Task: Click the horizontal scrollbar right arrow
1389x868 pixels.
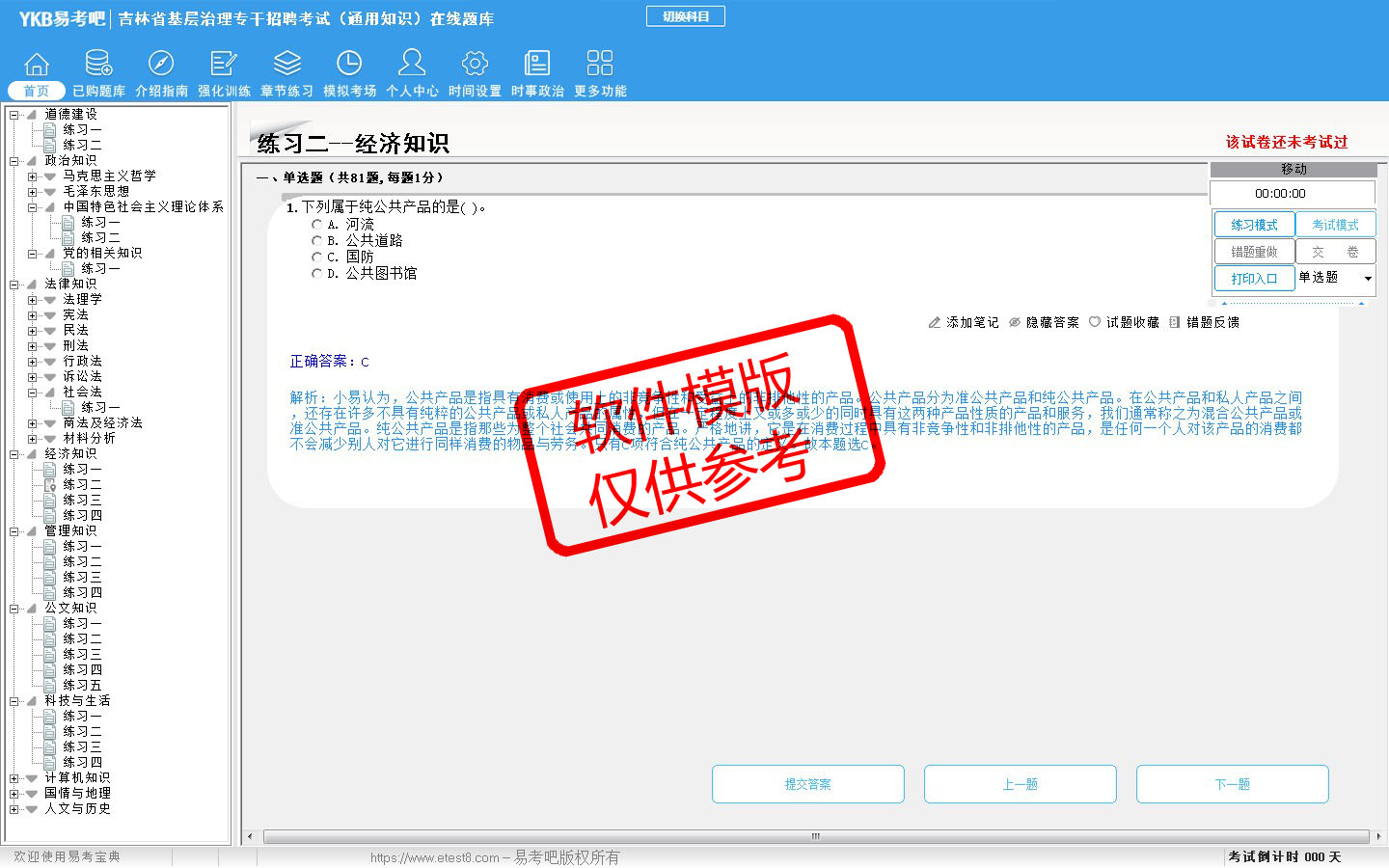Action: (1378, 836)
